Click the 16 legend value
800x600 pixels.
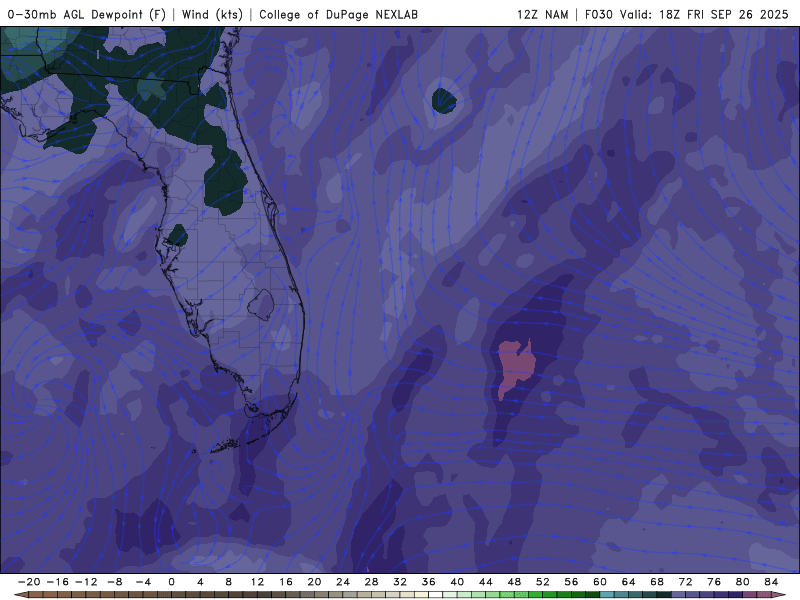click(x=286, y=582)
